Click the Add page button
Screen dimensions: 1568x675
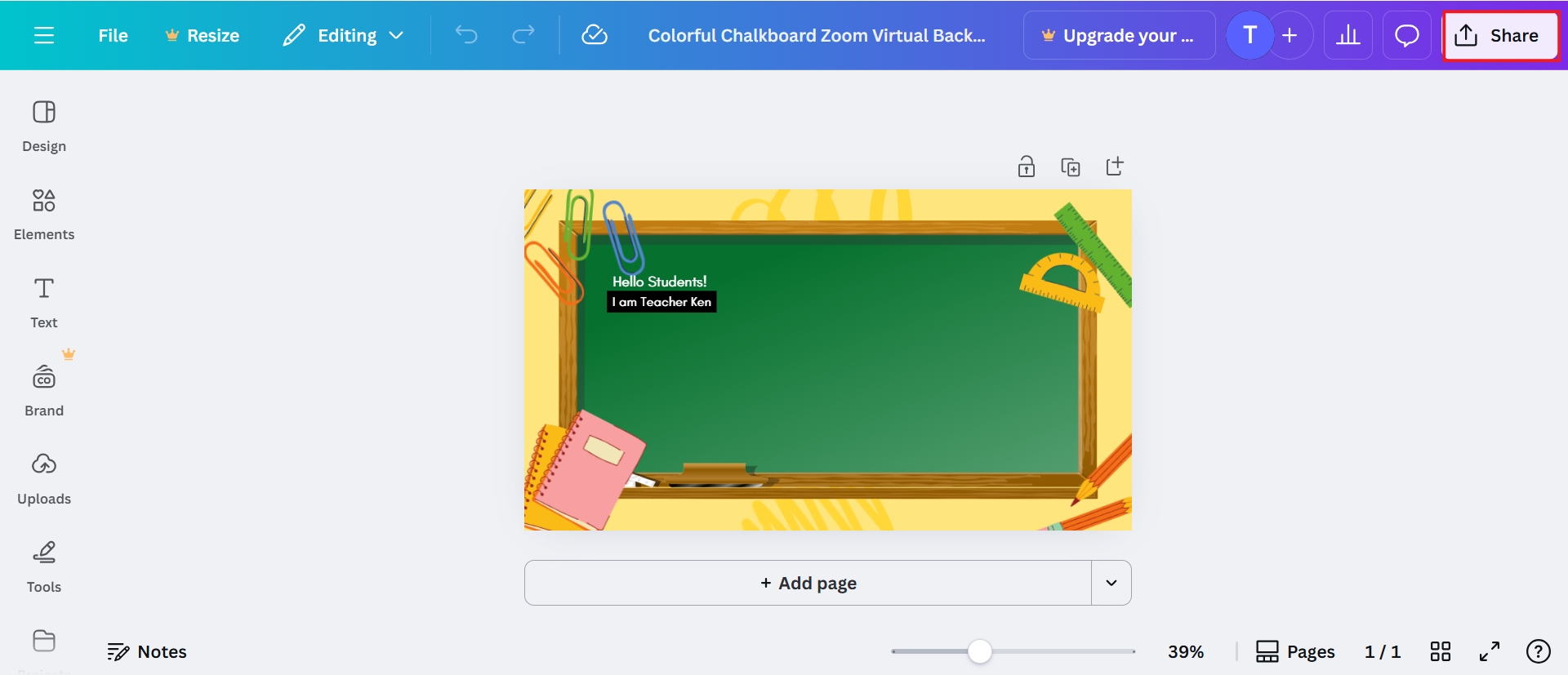808,583
